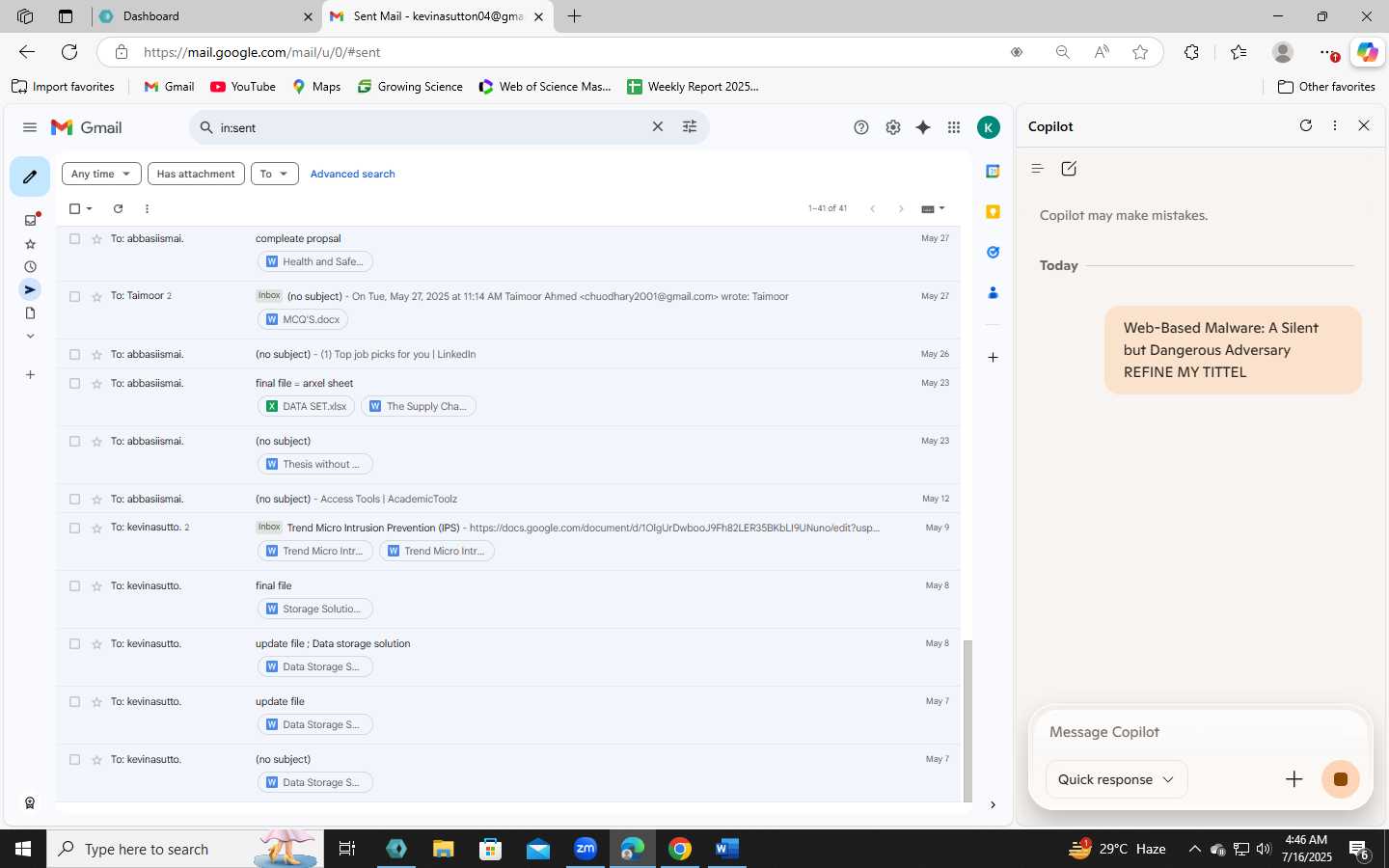The image size is (1389, 868).
Task: Refresh the sent mail list
Action: point(118,208)
